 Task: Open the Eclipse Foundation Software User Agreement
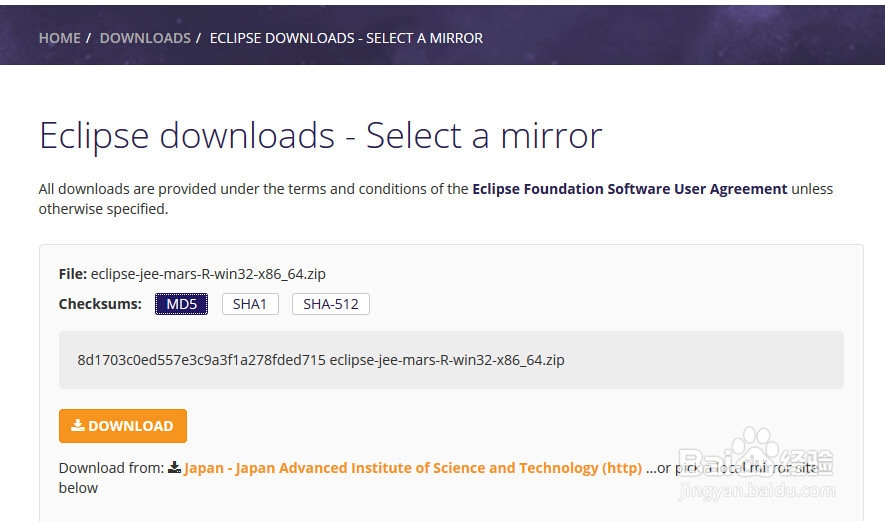click(x=629, y=188)
